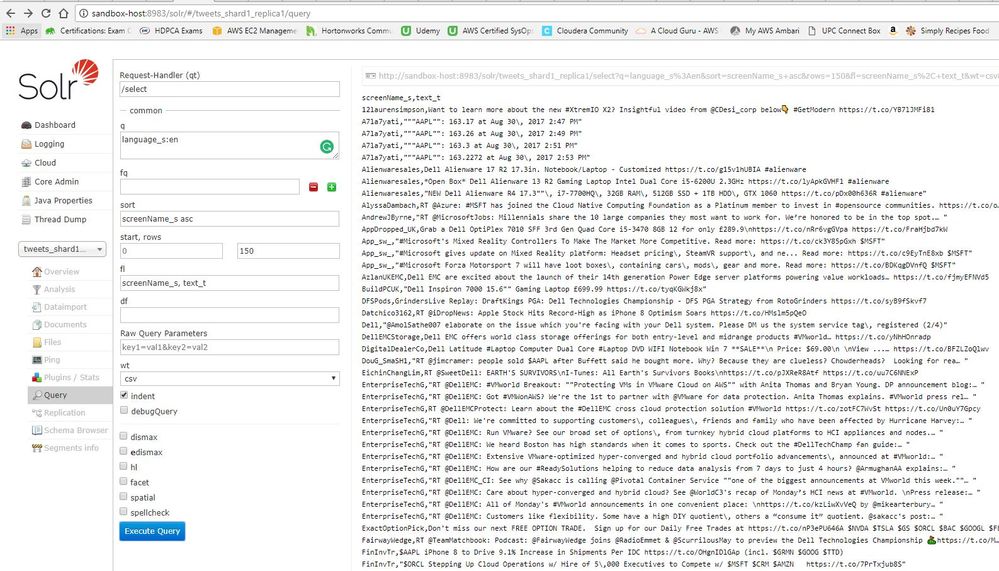Open Apps bookmarks grid icon
This screenshot has width=999, height=571.
(x=10, y=31)
